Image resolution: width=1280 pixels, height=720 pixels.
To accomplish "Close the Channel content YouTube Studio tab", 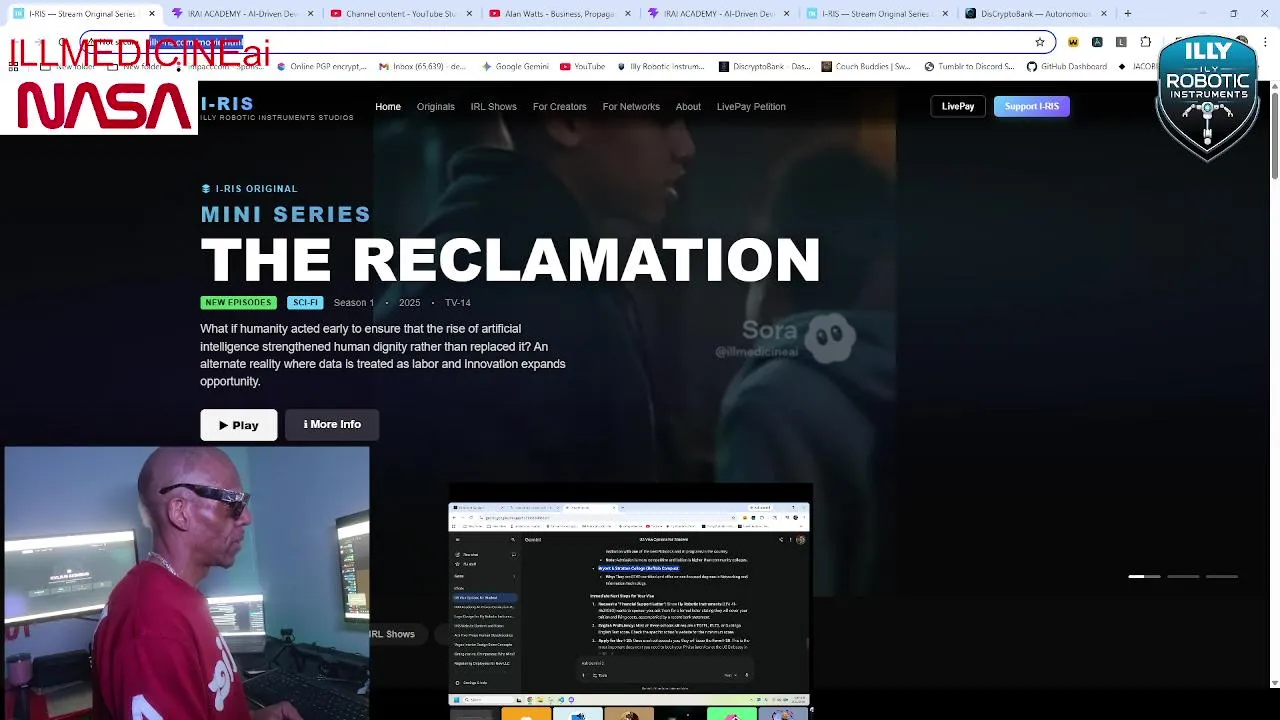I will coord(470,14).
